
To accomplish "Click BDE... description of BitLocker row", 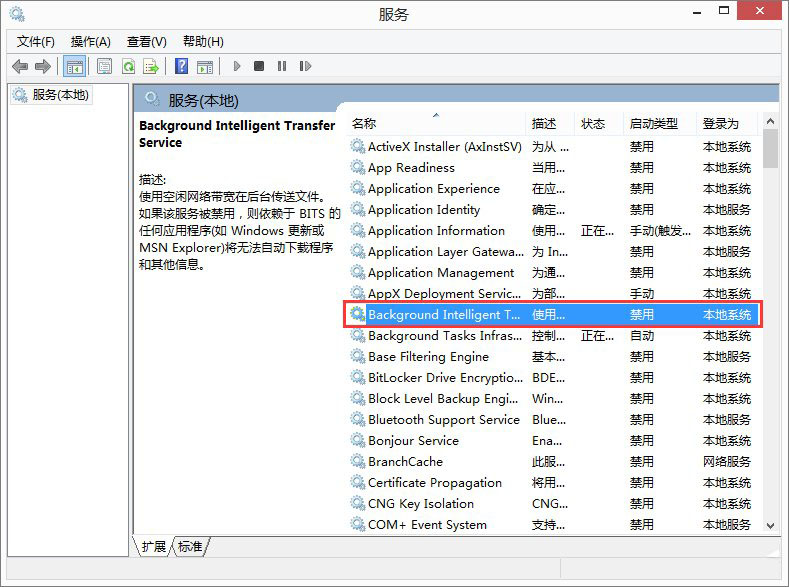I will tap(548, 377).
